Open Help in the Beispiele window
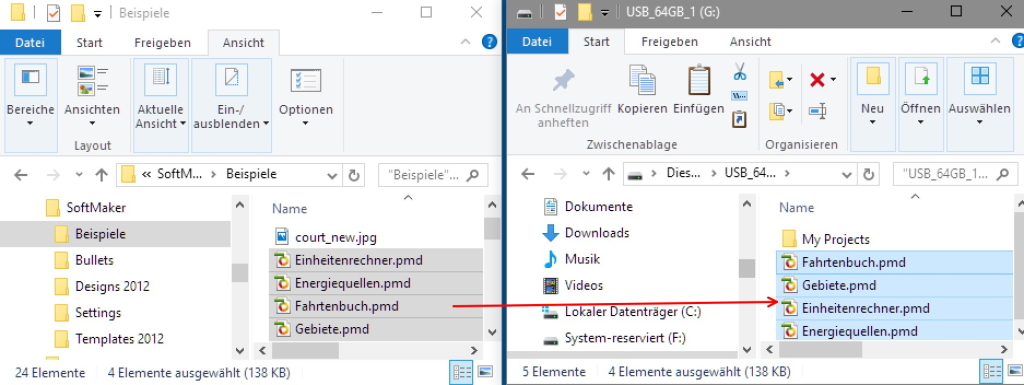 [489, 42]
